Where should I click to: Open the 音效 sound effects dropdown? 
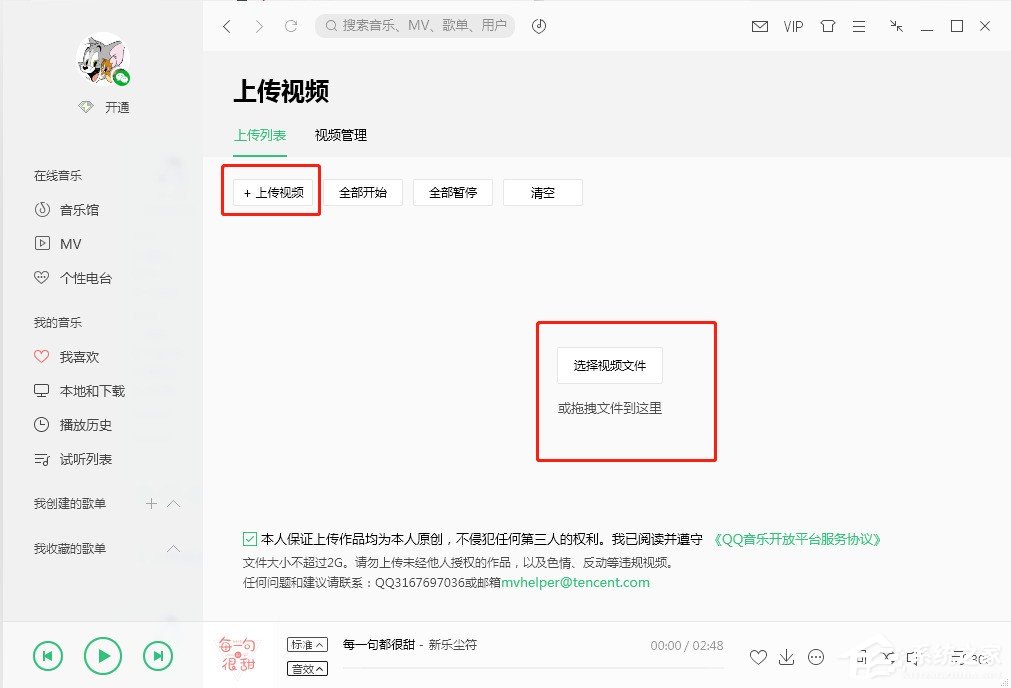tap(306, 668)
